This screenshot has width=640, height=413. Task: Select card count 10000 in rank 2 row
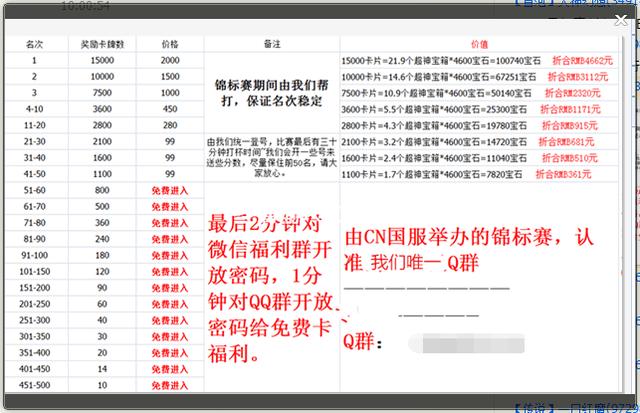(102, 77)
